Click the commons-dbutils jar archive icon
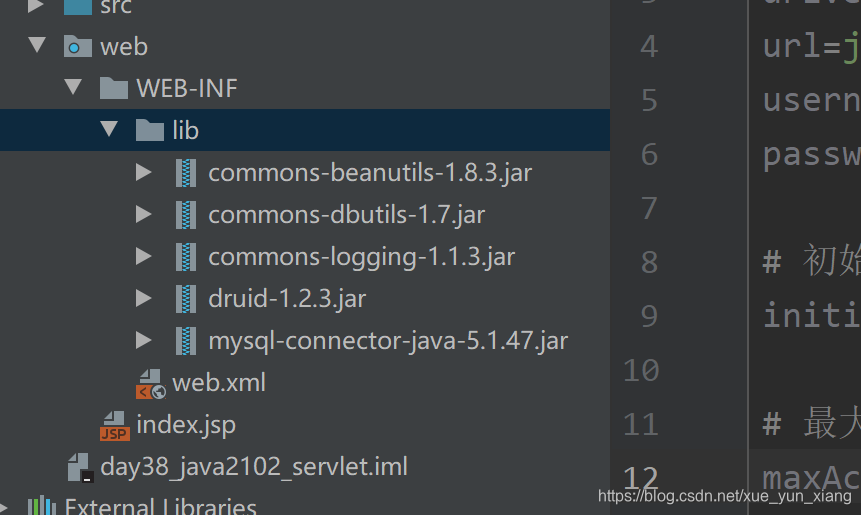This screenshot has width=861, height=515. click(186, 215)
